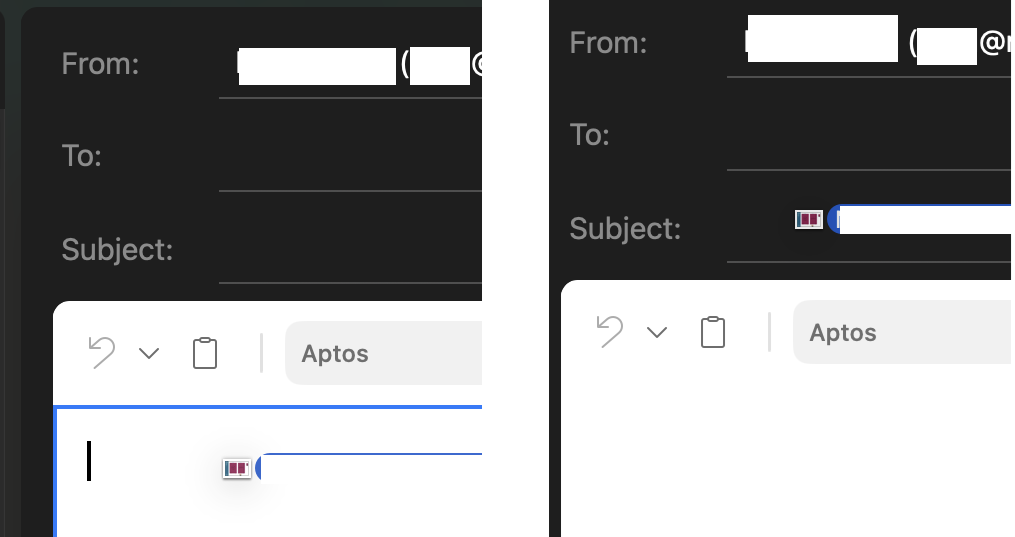Click the empty Subject field in left window
Image resolution: width=1015 pixels, height=537 pixels.
point(350,250)
